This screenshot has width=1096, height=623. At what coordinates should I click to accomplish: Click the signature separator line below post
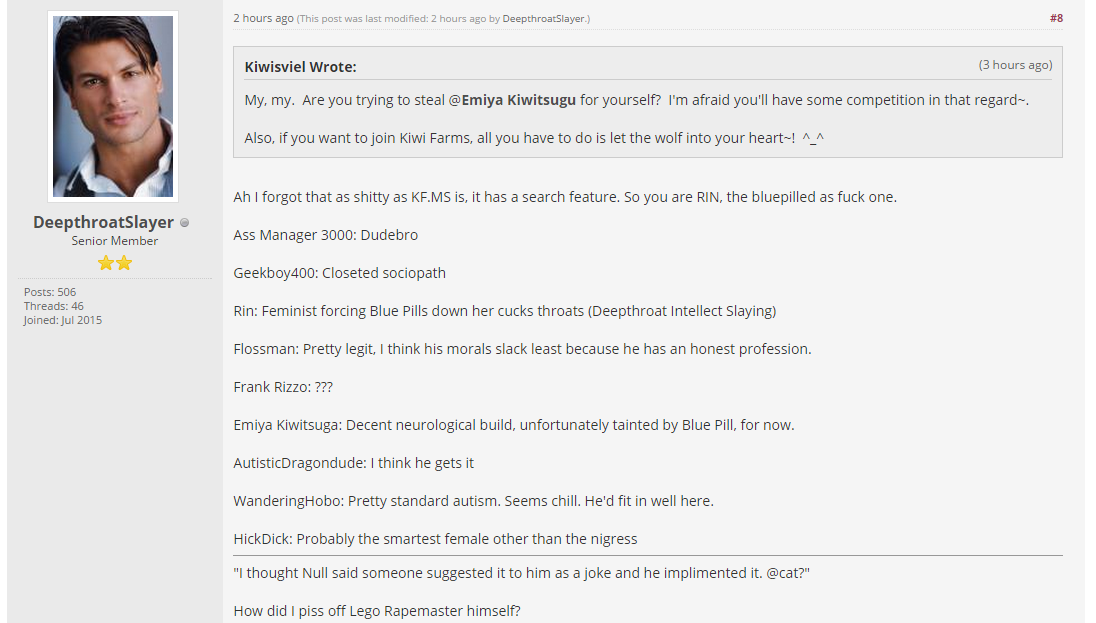[648, 556]
